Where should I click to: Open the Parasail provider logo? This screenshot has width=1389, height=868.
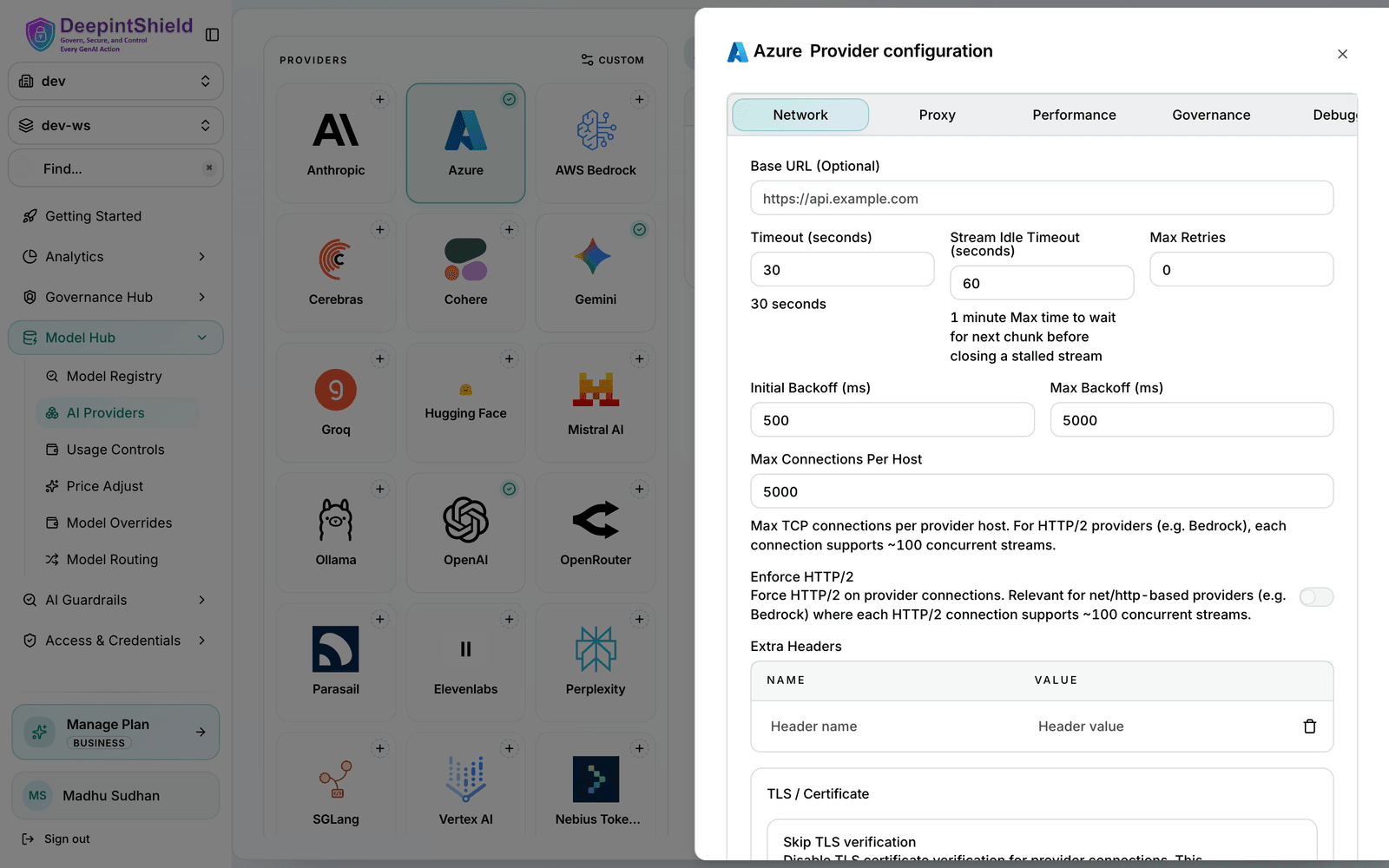point(336,649)
